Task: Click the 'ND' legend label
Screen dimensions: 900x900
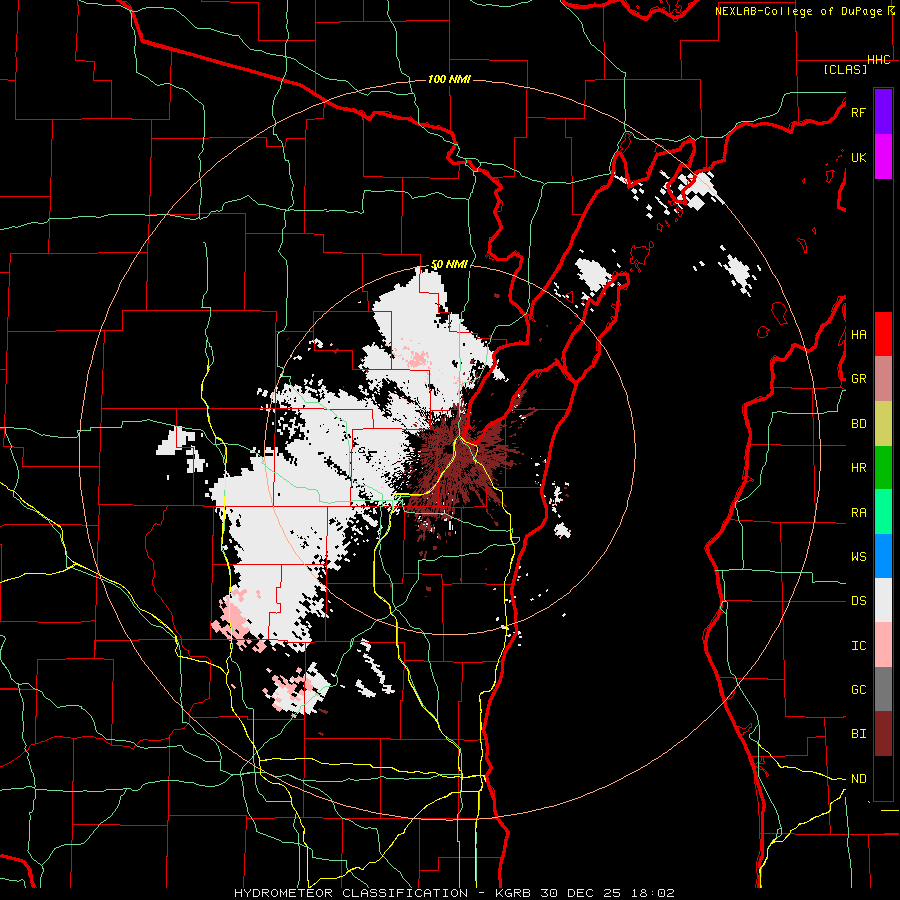Action: tap(858, 779)
